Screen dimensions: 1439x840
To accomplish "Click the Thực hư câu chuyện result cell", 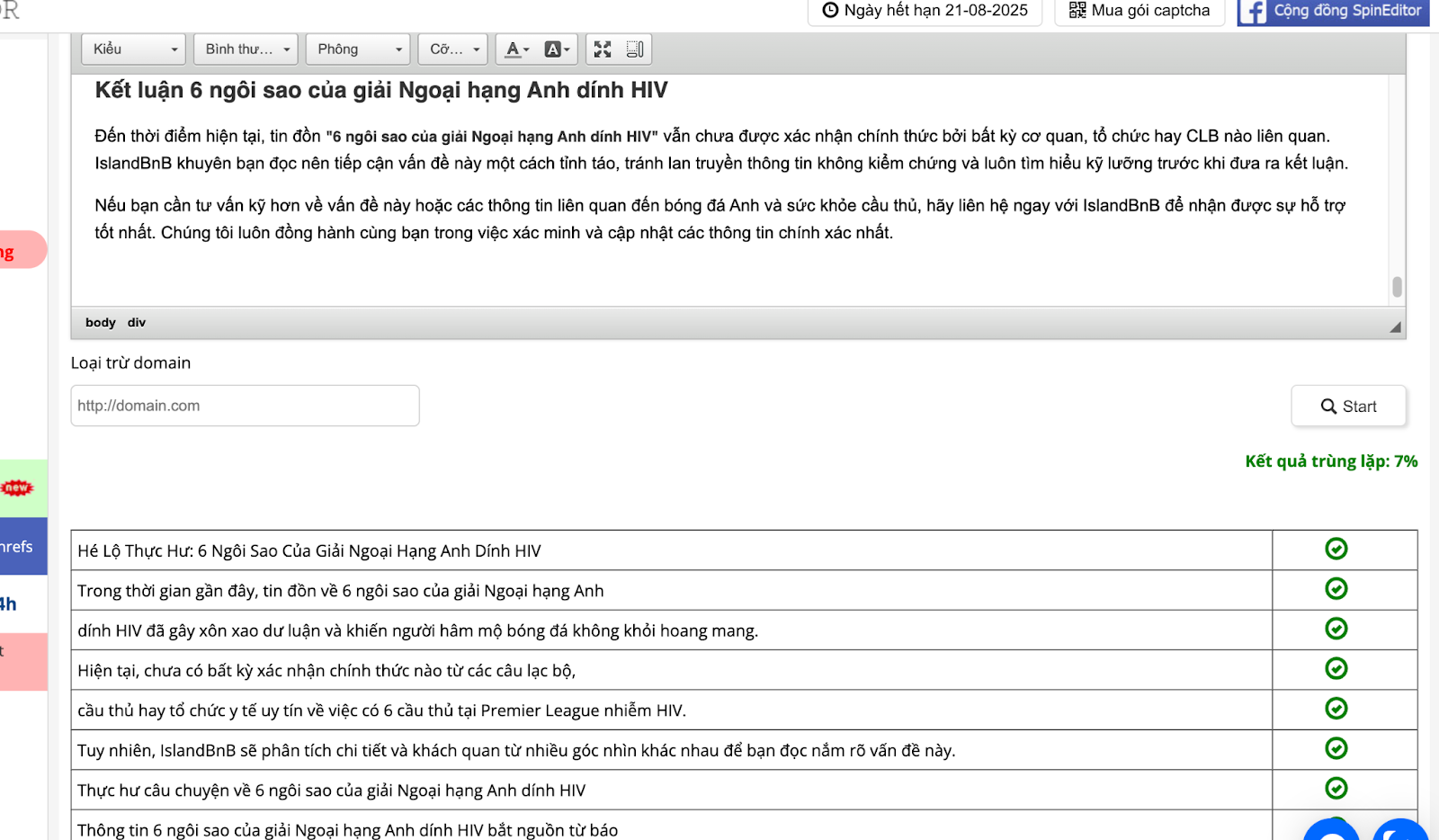I will click(x=671, y=790).
